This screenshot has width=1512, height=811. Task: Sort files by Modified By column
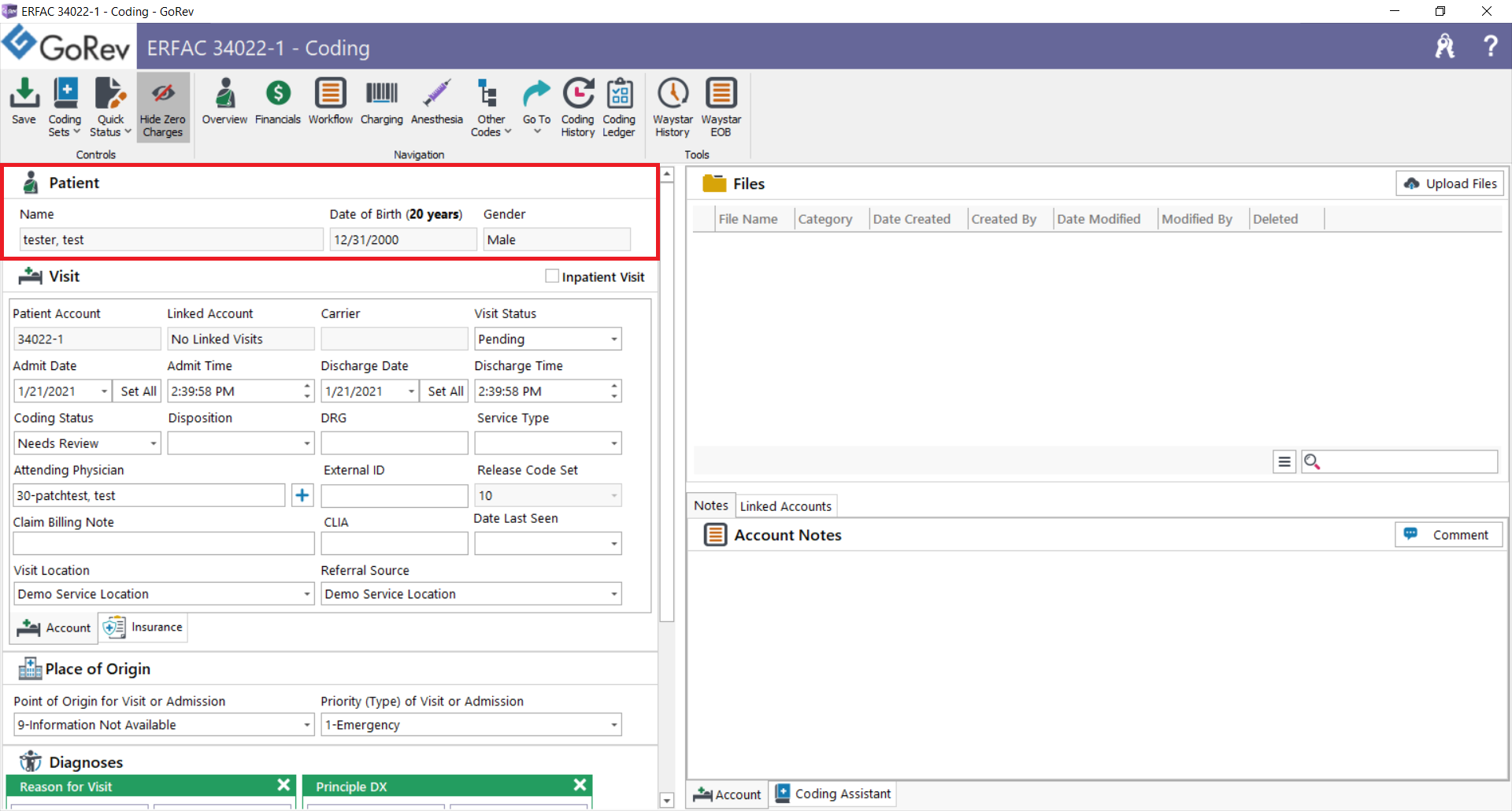(x=1197, y=219)
